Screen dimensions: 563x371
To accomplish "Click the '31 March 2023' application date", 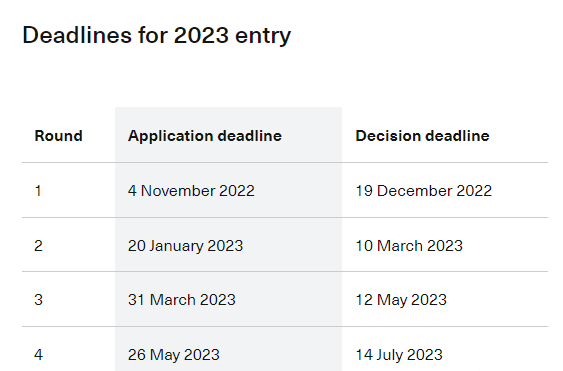I will pos(182,300).
